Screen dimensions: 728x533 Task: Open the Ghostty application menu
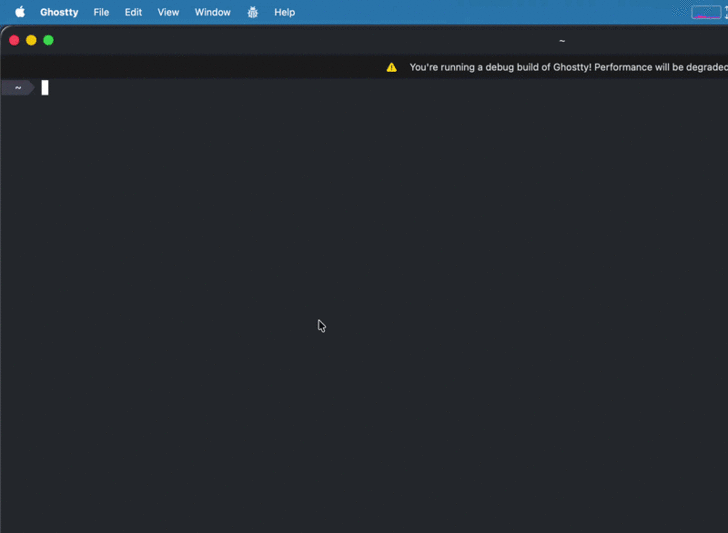pos(59,13)
